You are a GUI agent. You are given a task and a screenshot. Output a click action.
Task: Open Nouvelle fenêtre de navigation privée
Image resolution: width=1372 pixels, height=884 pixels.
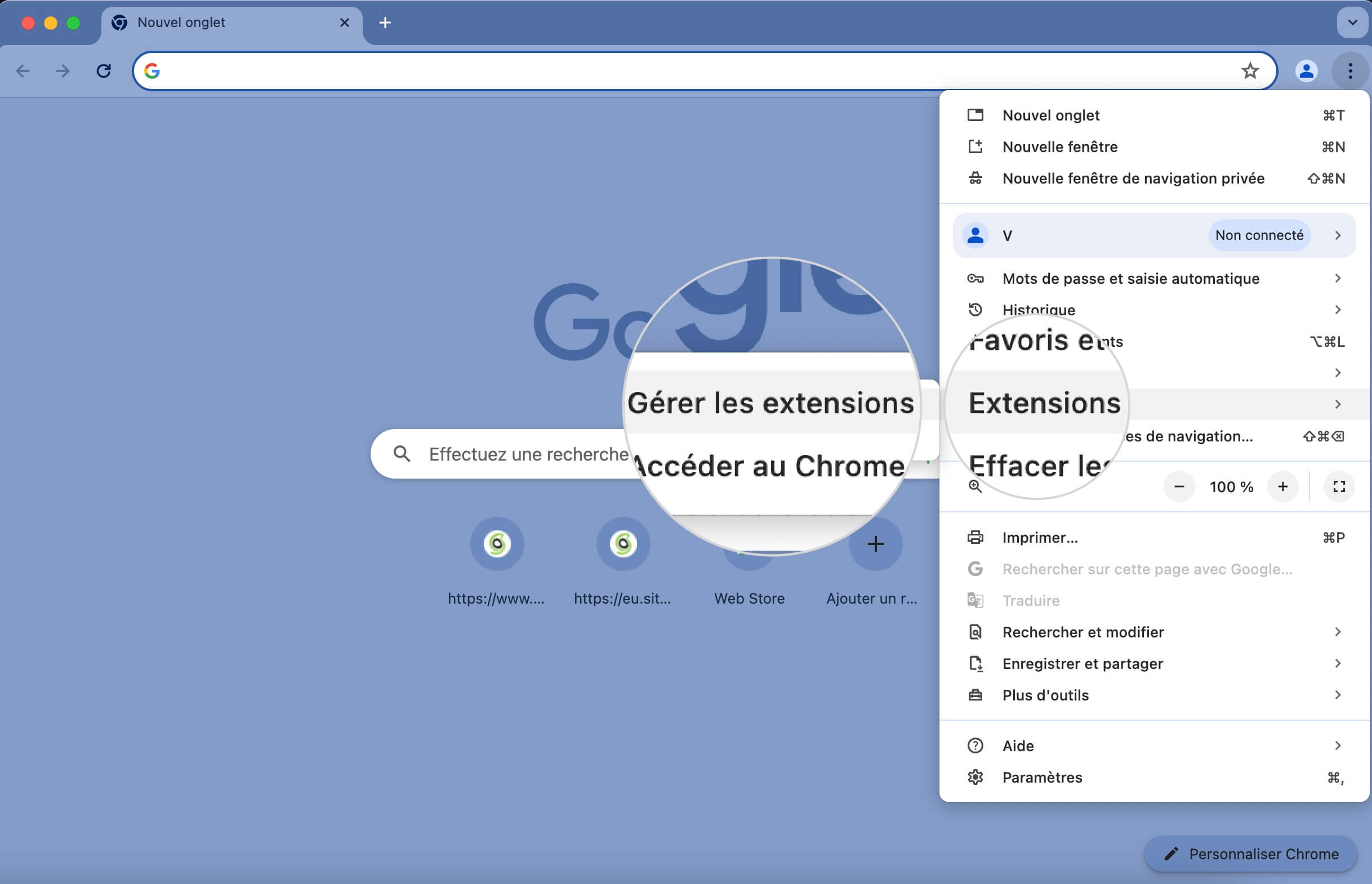click(1155, 178)
